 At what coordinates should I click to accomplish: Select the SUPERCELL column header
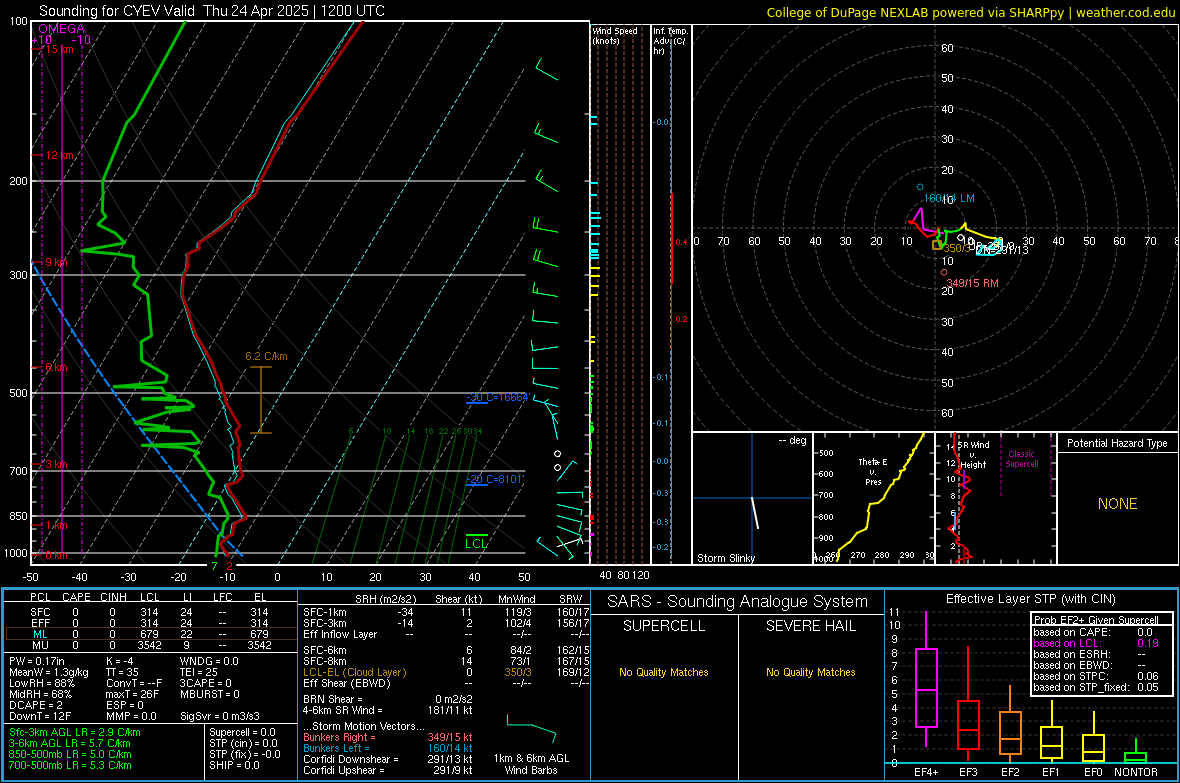click(x=664, y=626)
